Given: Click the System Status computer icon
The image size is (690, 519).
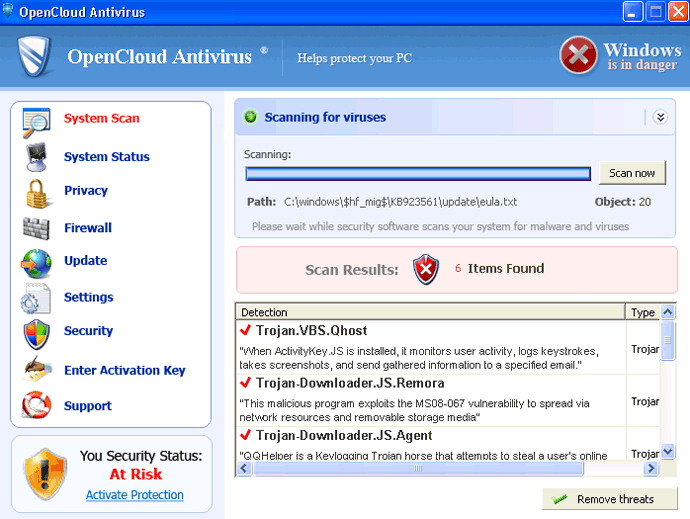Looking at the screenshot, I should click(36, 156).
